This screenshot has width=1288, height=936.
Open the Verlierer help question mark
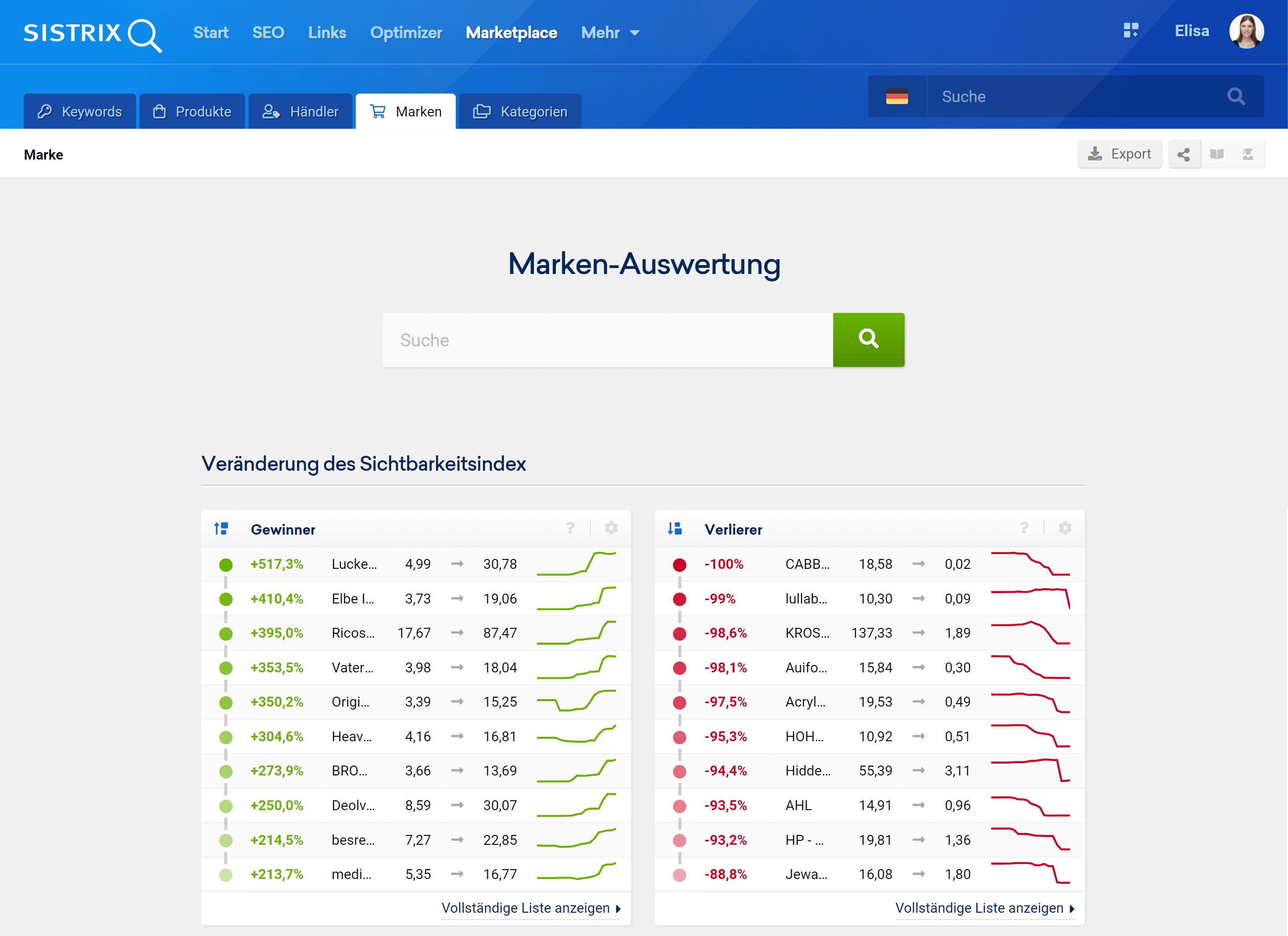[1024, 528]
